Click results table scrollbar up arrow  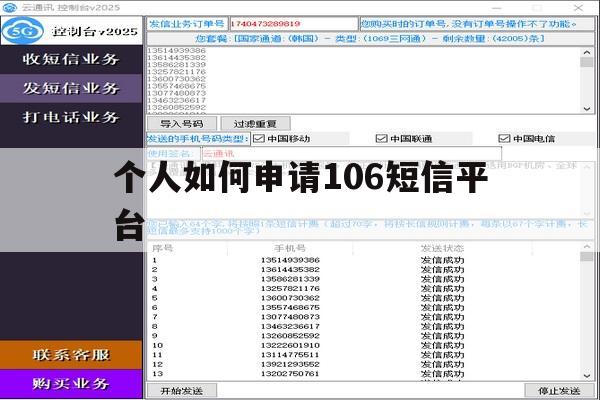pos(587,247)
